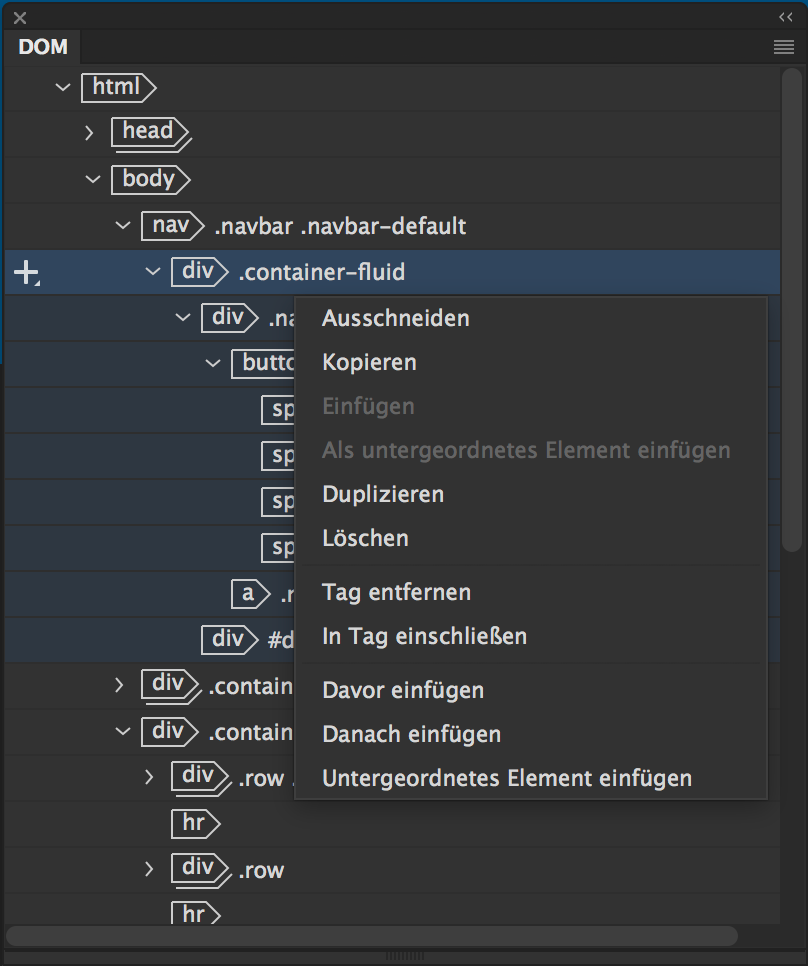The image size is (808, 966).
Task: Select the head tag element
Action: (148, 132)
